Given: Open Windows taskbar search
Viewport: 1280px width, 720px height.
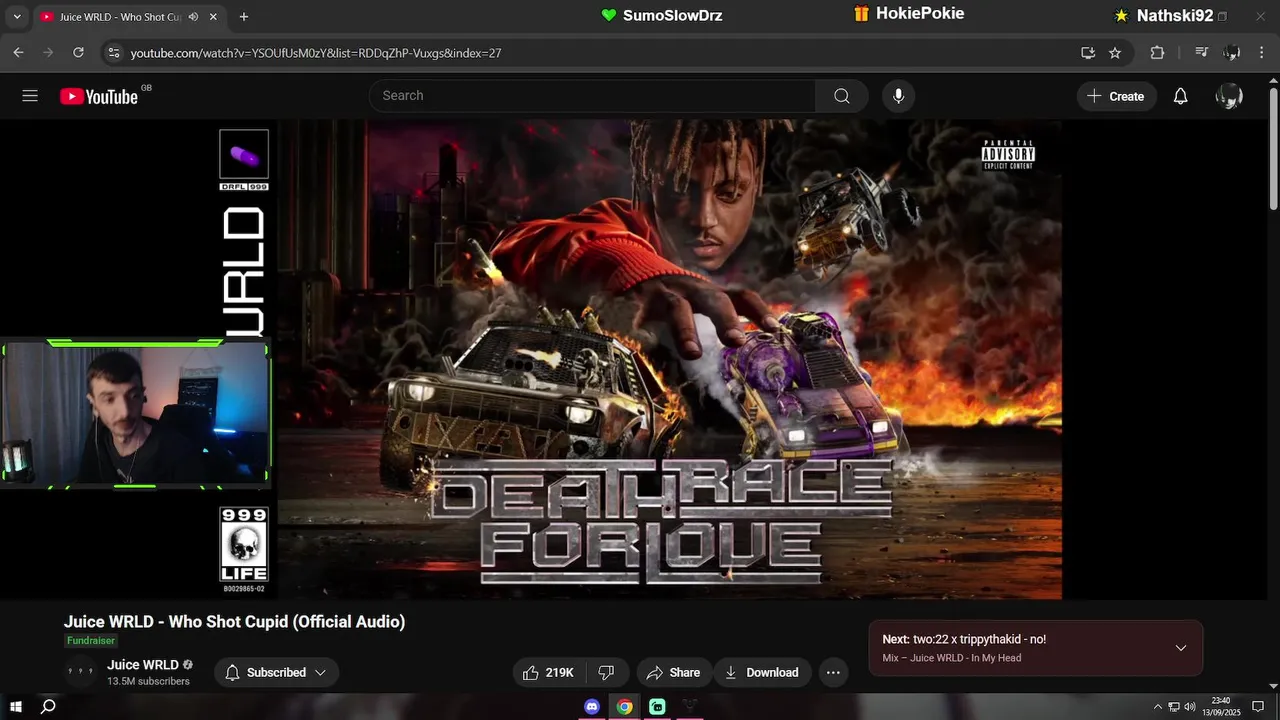Looking at the screenshot, I should pos(47,707).
